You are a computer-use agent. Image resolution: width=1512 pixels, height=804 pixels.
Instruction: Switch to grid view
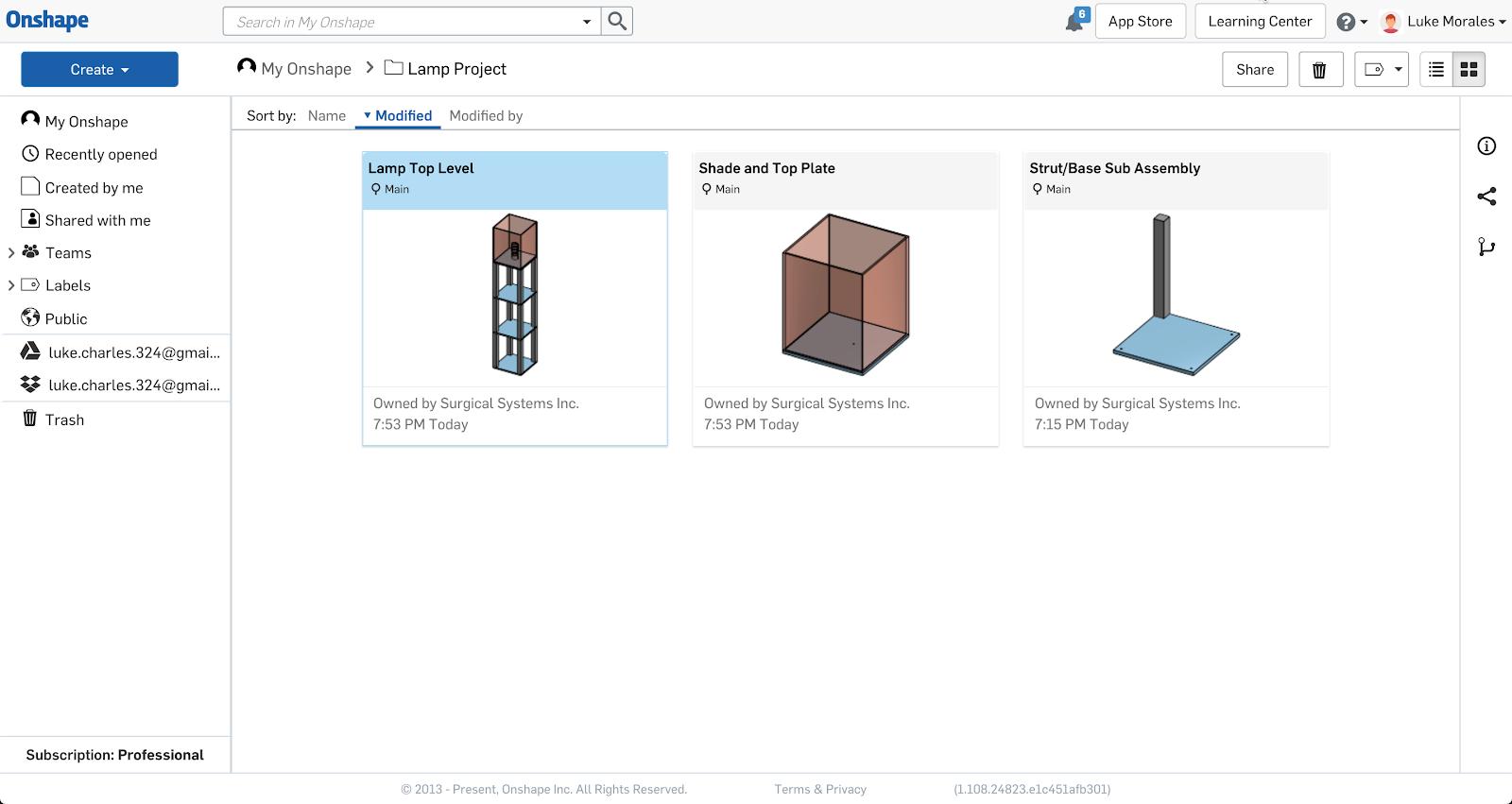1469,69
